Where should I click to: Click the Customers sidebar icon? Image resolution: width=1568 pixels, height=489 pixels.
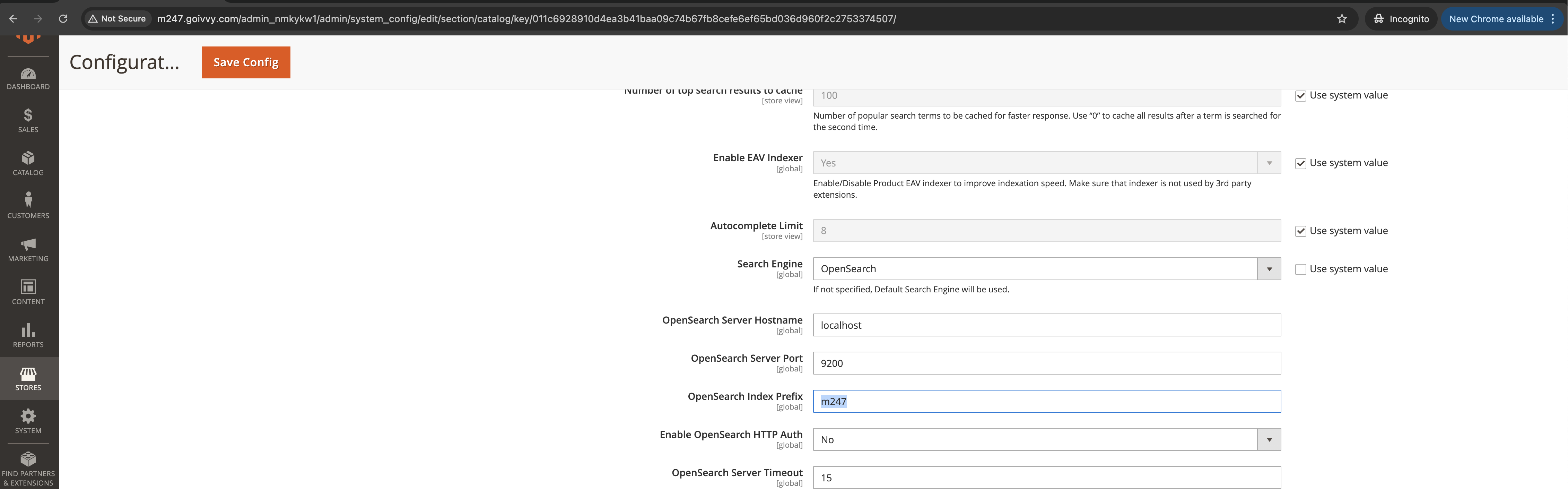[x=28, y=205]
